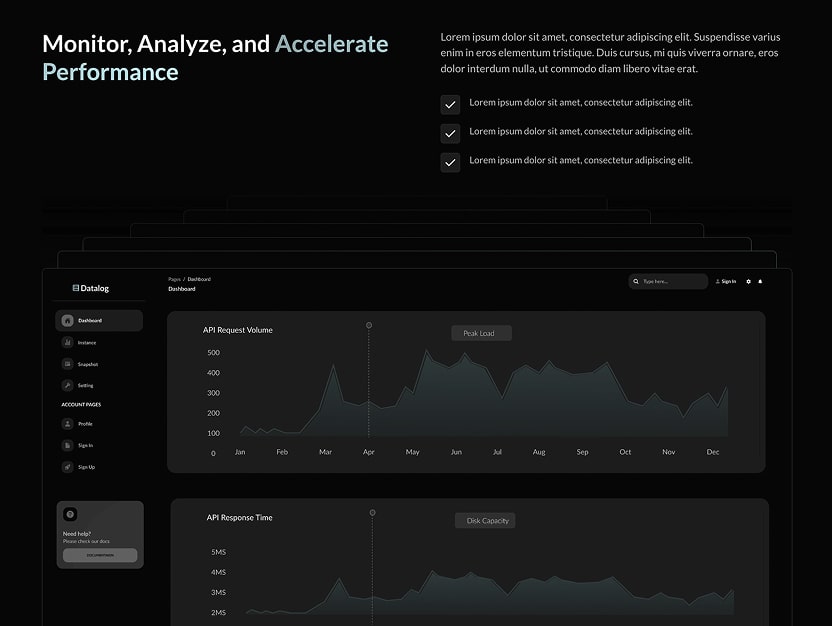Toggle the second Lorem ipsum checkbox
832x626 pixels.
click(x=450, y=134)
